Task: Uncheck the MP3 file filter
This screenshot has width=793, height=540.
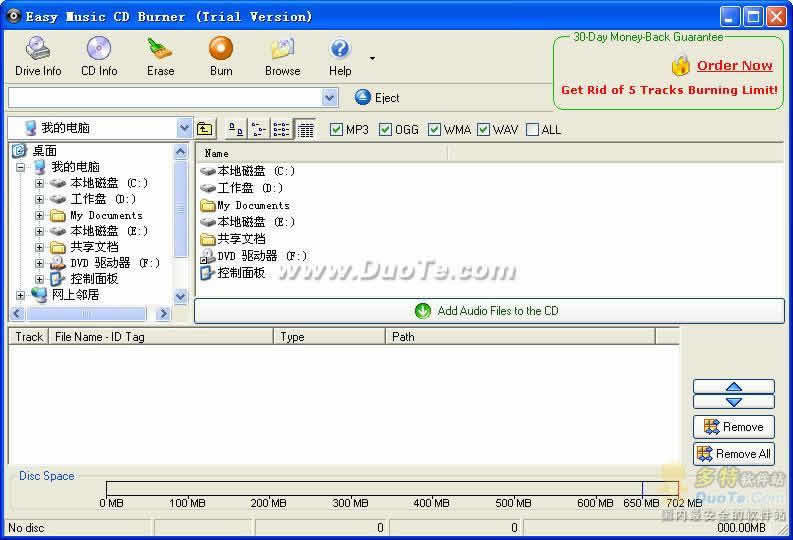Action: (x=336, y=130)
